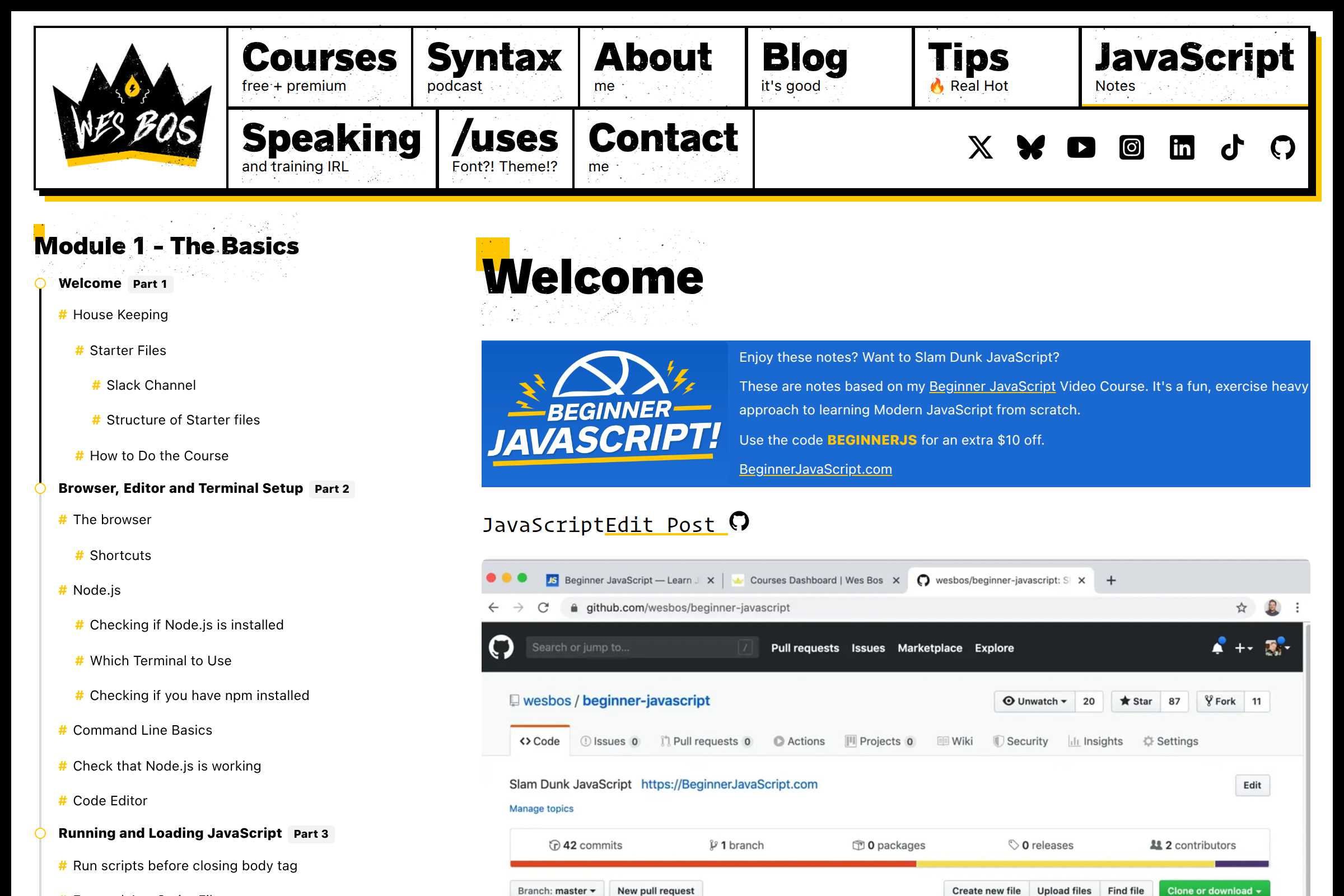Open the Instagram icon in header

coord(1131,147)
